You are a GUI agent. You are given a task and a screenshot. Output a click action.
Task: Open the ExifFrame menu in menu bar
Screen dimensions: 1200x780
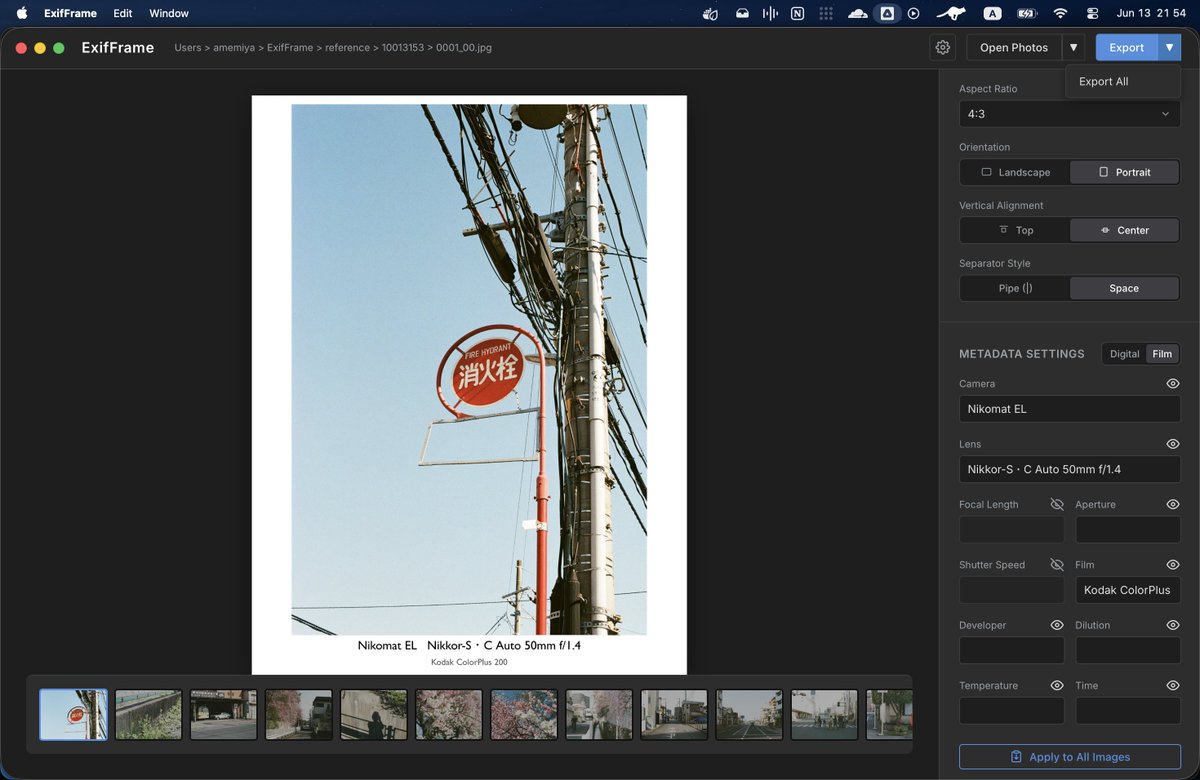70,13
